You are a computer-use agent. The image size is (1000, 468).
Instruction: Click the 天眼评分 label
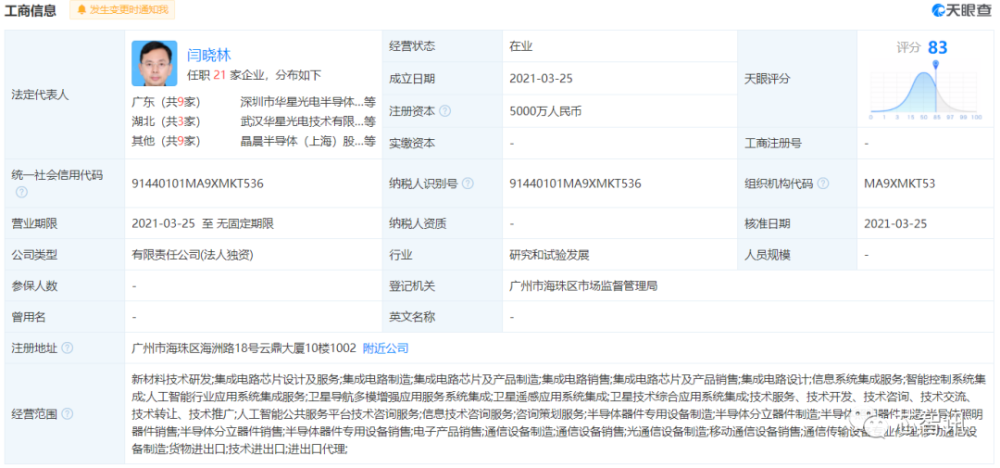pyautogui.click(x=767, y=79)
